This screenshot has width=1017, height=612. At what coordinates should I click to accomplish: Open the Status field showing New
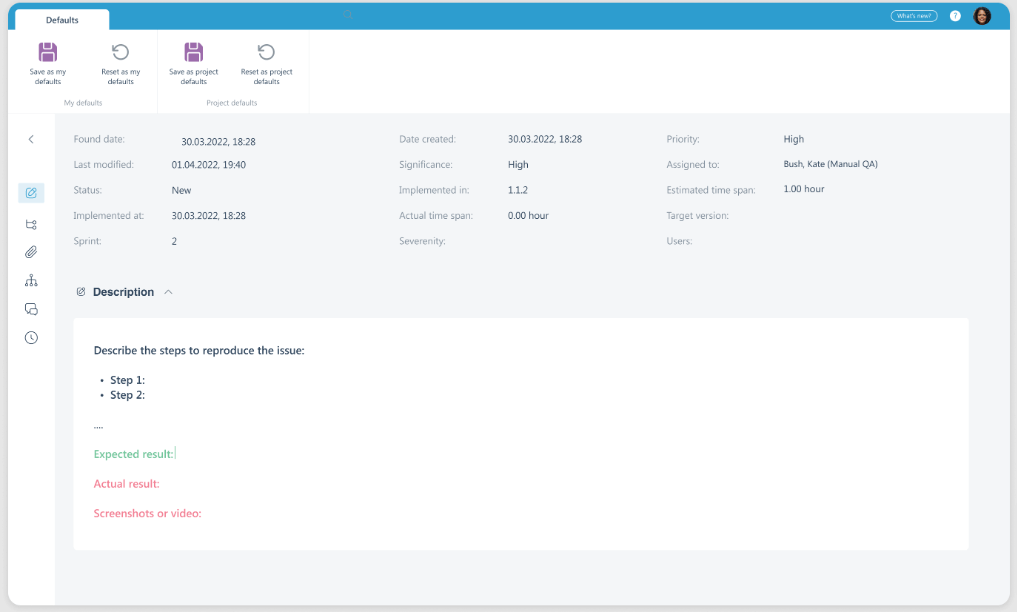coord(181,190)
